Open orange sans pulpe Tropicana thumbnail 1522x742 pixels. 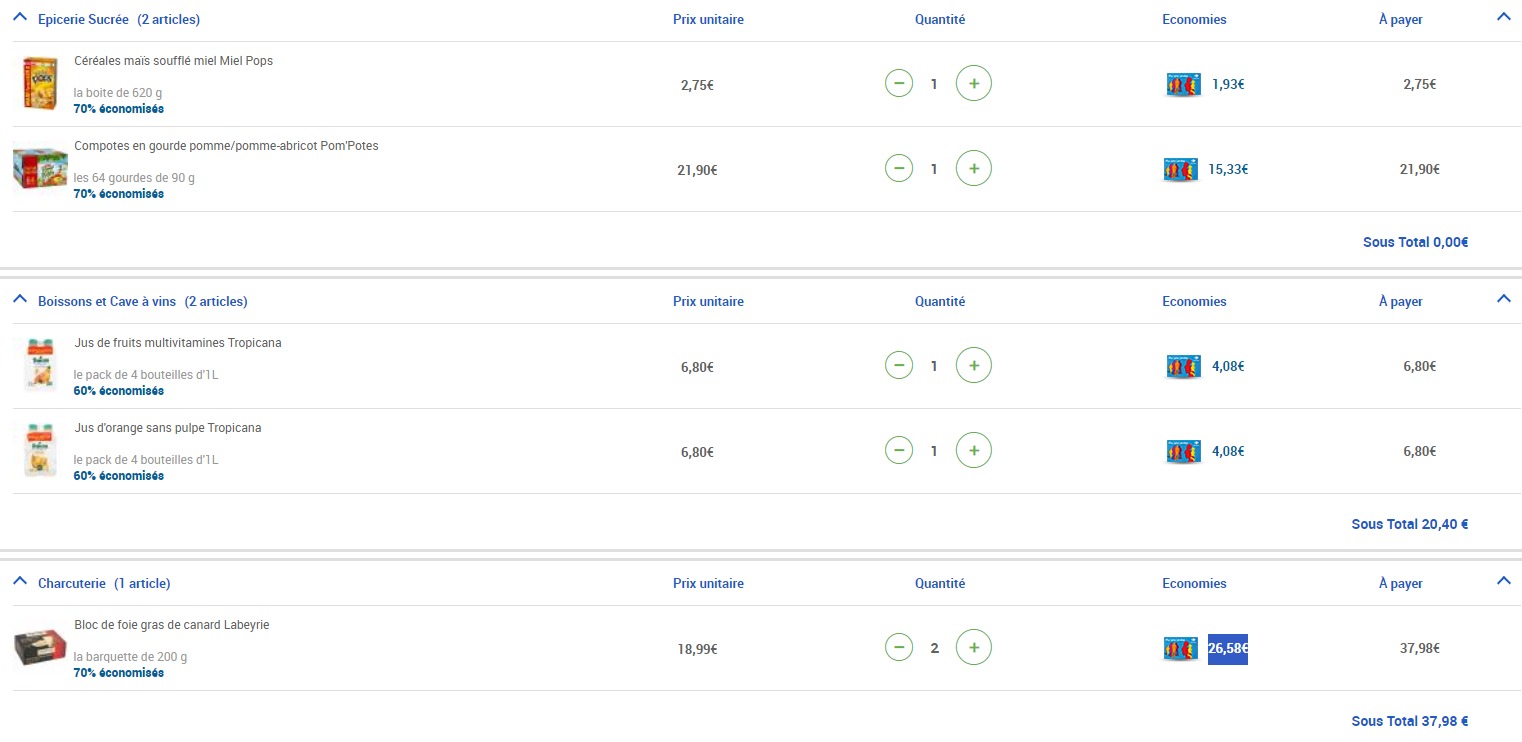point(41,450)
